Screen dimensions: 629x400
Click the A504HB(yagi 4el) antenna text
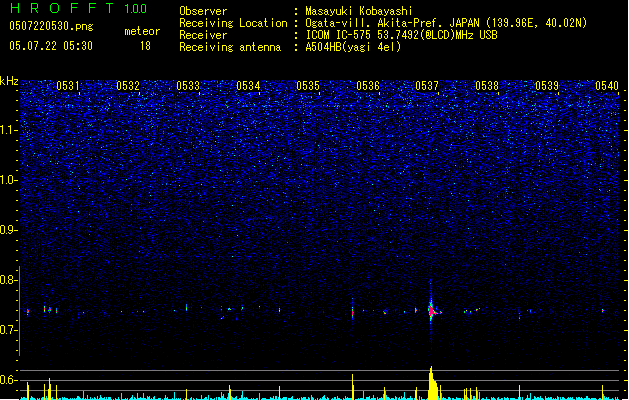(353, 47)
